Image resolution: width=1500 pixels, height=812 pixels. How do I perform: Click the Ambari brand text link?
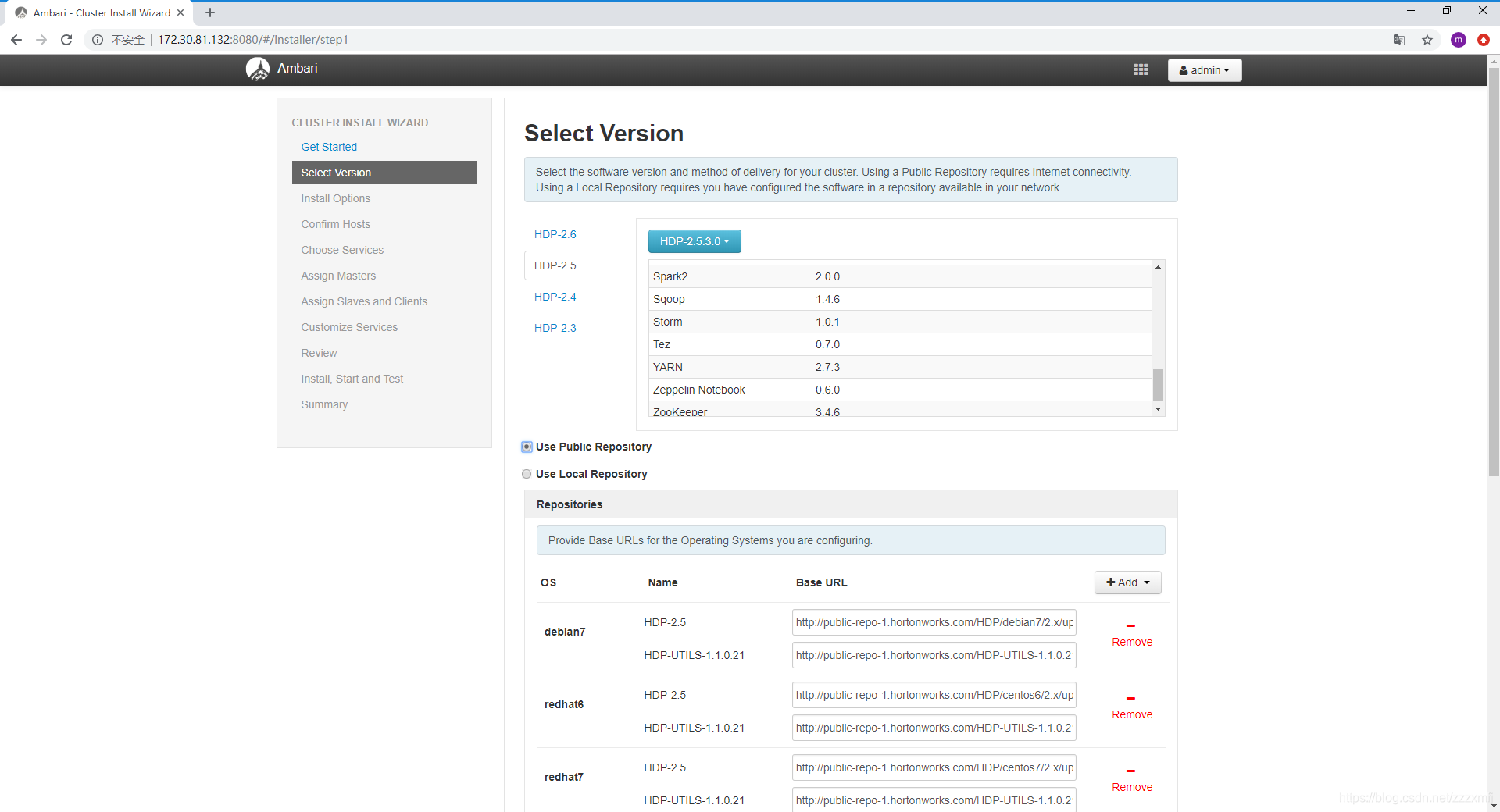point(297,69)
